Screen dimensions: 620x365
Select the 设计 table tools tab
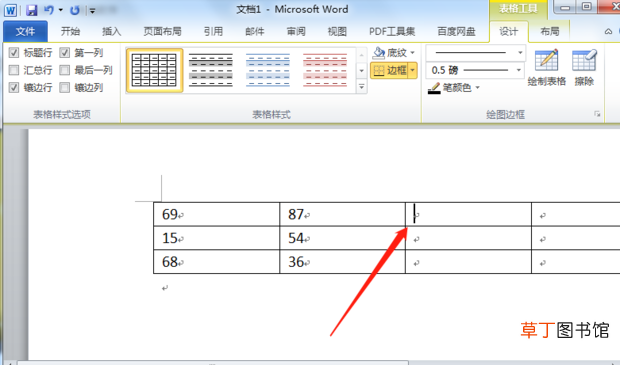(x=508, y=31)
